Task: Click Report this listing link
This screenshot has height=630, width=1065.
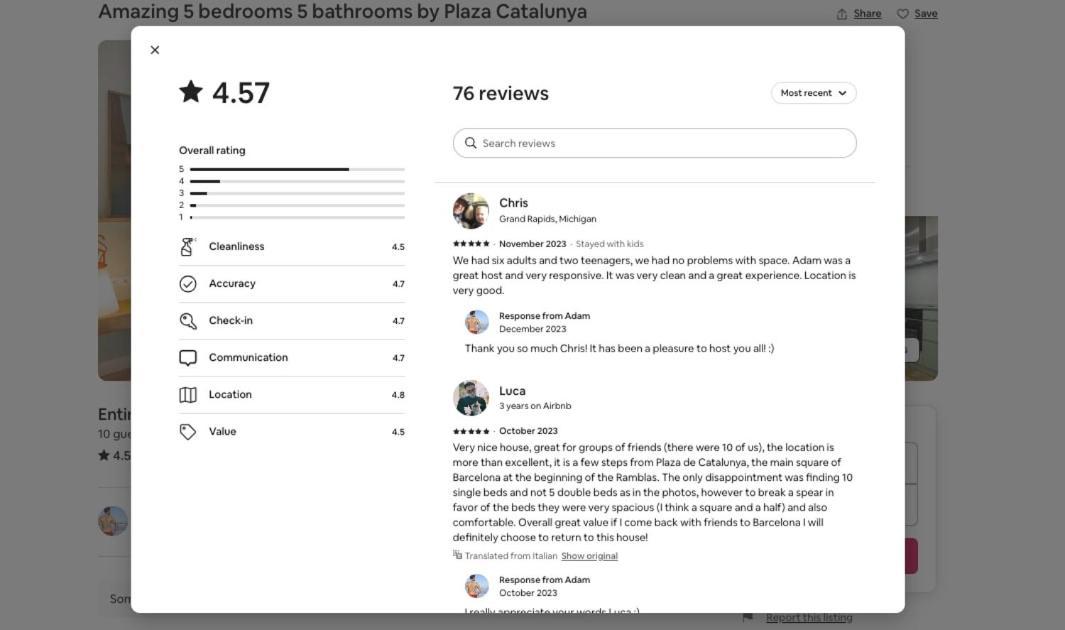Action: [x=809, y=618]
